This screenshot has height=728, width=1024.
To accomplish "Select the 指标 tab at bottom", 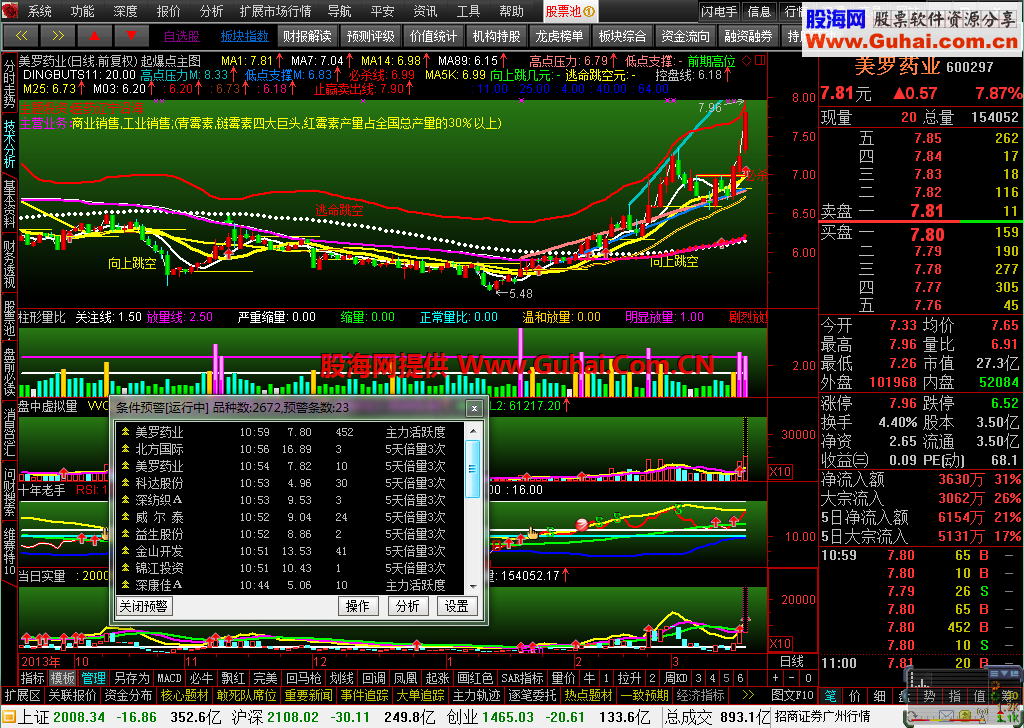I will (x=32, y=678).
